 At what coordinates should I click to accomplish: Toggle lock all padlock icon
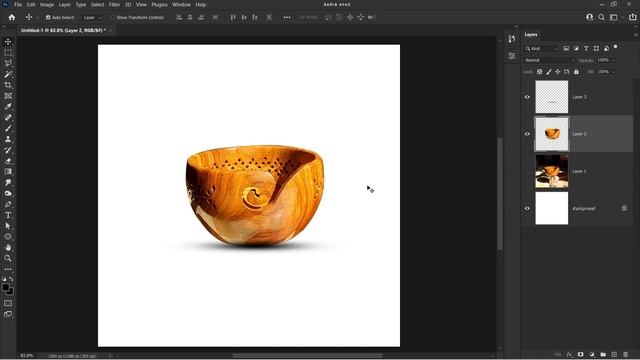click(576, 72)
